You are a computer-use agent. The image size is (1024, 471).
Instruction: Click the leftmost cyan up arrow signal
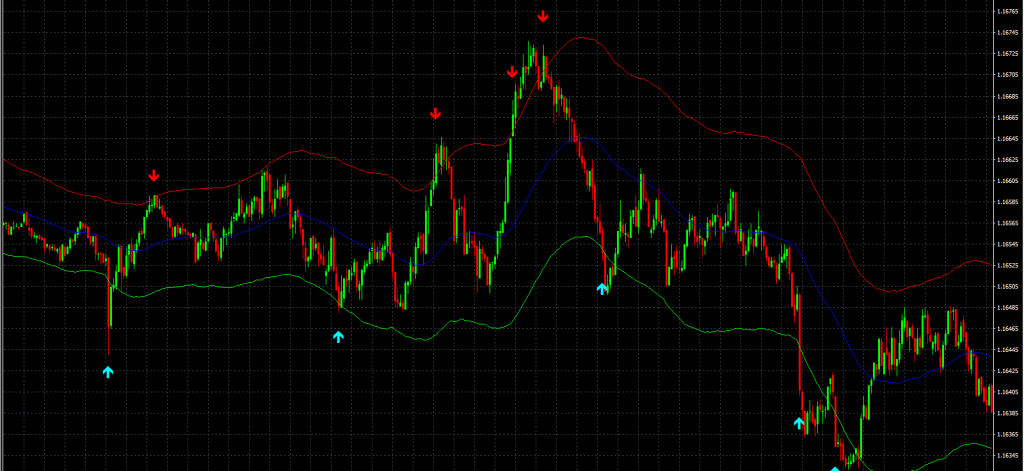pyautogui.click(x=108, y=372)
